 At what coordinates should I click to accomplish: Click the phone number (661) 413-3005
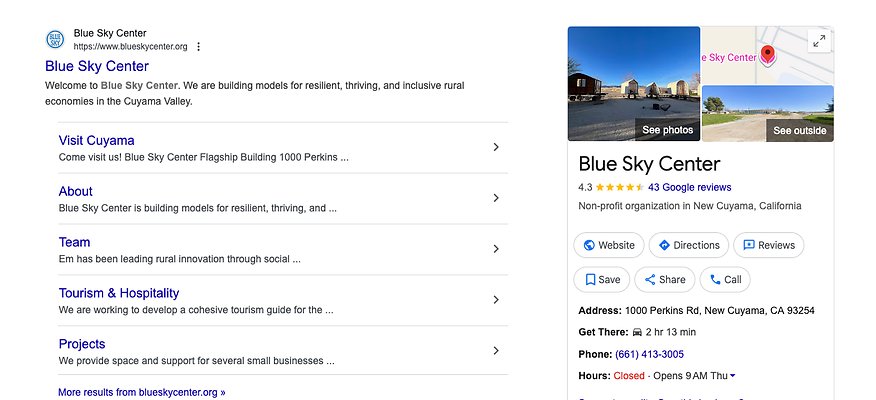click(x=648, y=354)
